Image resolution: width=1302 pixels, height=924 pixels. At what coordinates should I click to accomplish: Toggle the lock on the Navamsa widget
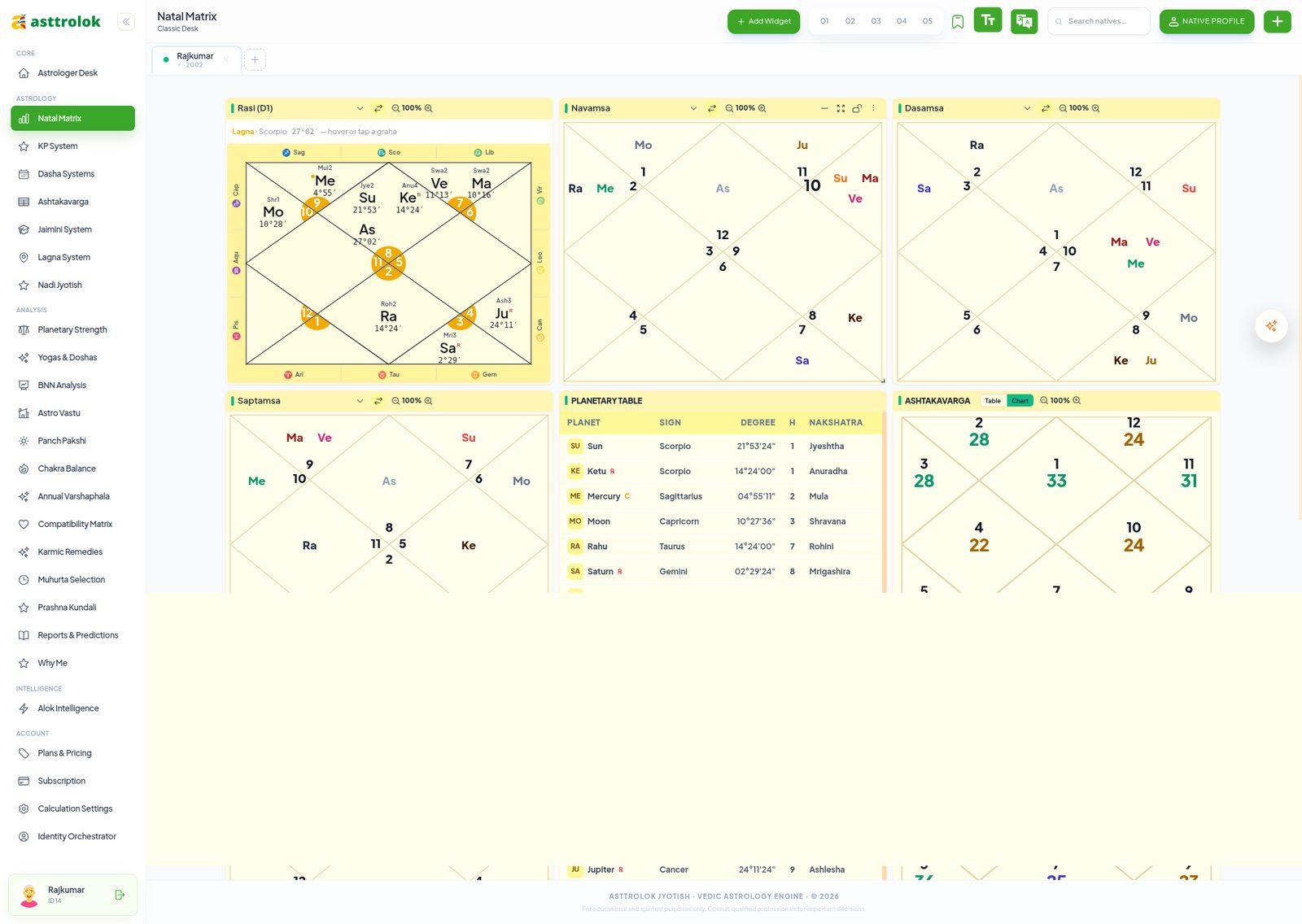[x=857, y=108]
